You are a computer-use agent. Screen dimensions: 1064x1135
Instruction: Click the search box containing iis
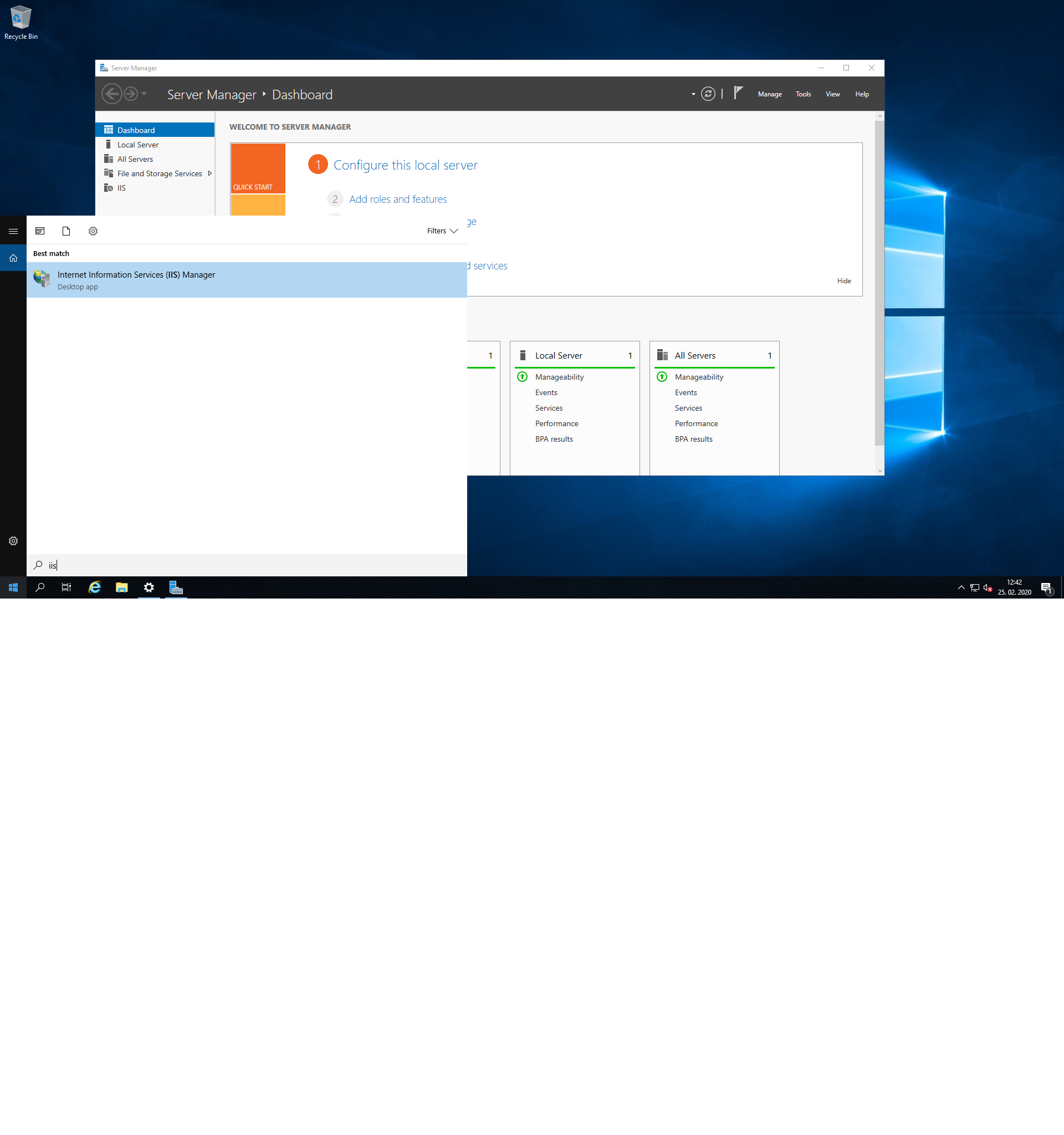coord(247,565)
